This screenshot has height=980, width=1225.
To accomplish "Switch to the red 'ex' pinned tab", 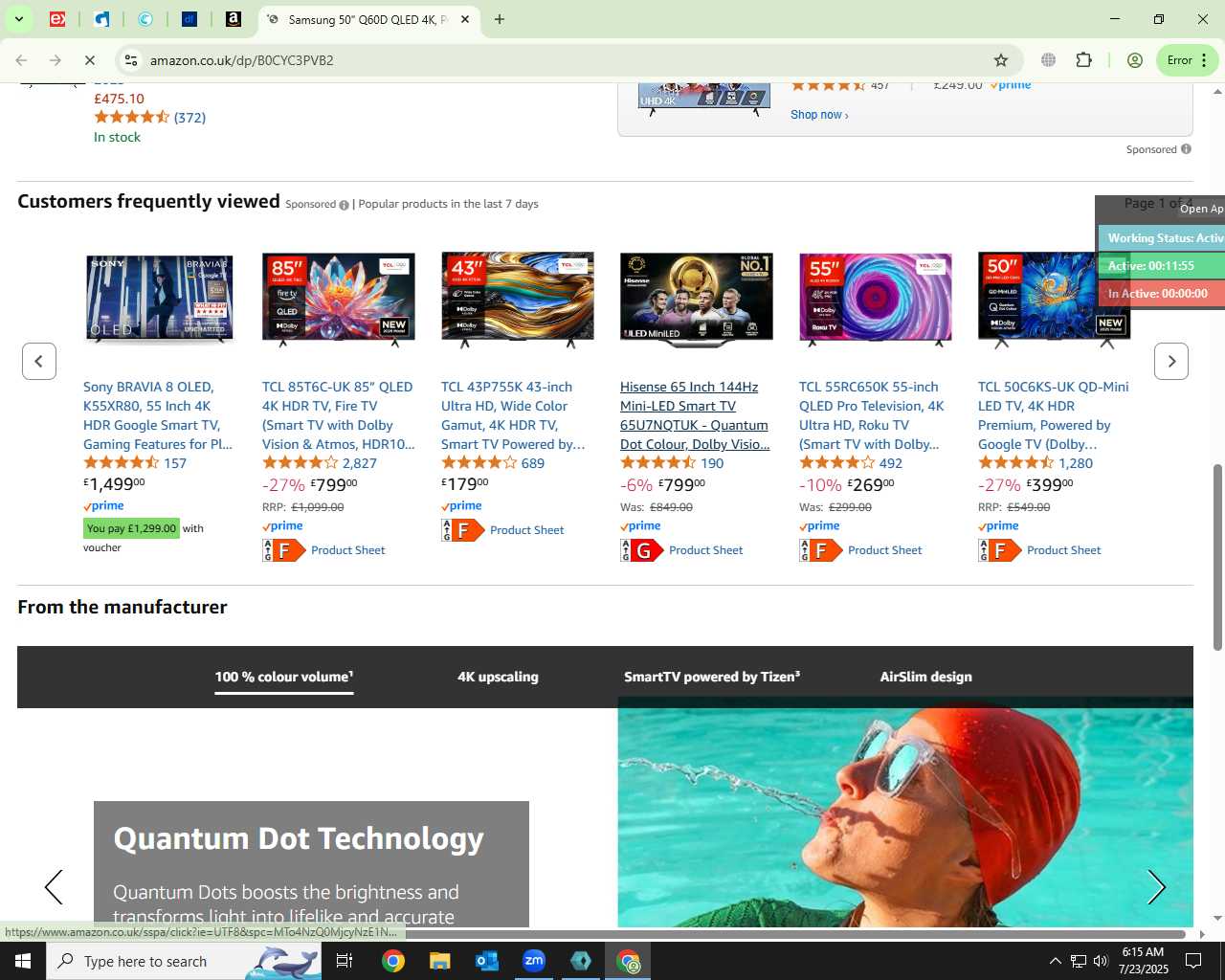I will point(57,19).
